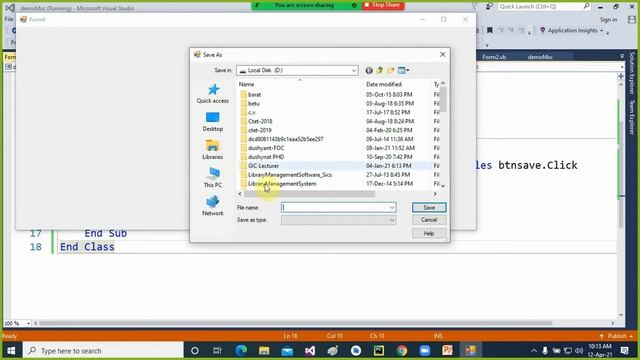Open PowerPoint from taskbar

point(448,351)
